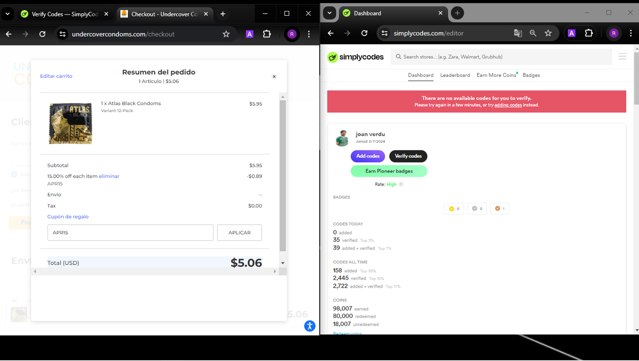Close the Dashboard browser tab
This screenshot has height=361, width=639.
(x=440, y=13)
